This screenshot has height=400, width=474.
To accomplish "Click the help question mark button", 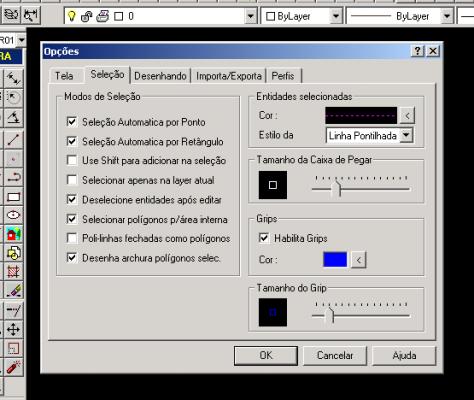I will (x=418, y=51).
